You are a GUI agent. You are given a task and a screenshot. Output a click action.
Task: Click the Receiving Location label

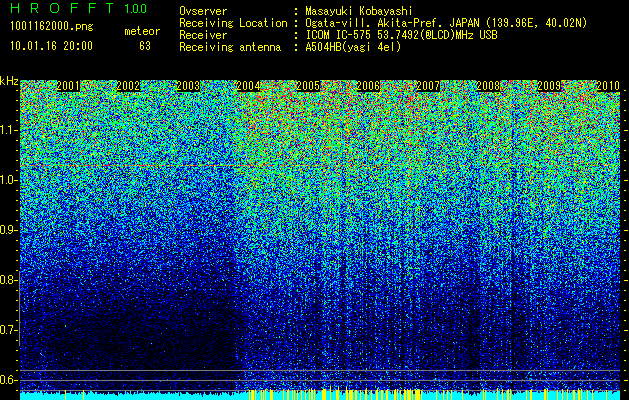coord(233,23)
